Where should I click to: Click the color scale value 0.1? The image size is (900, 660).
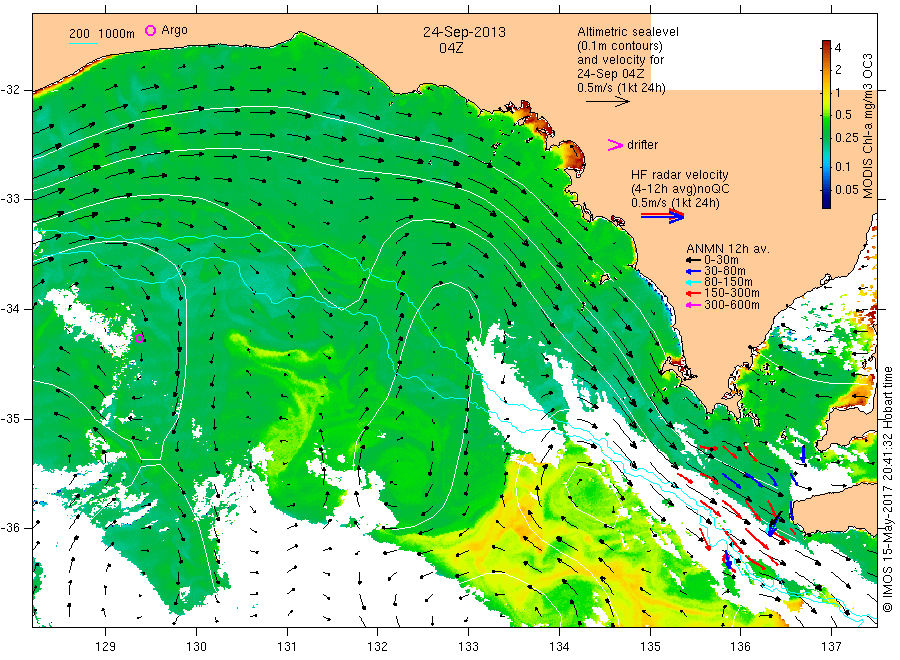coord(843,166)
